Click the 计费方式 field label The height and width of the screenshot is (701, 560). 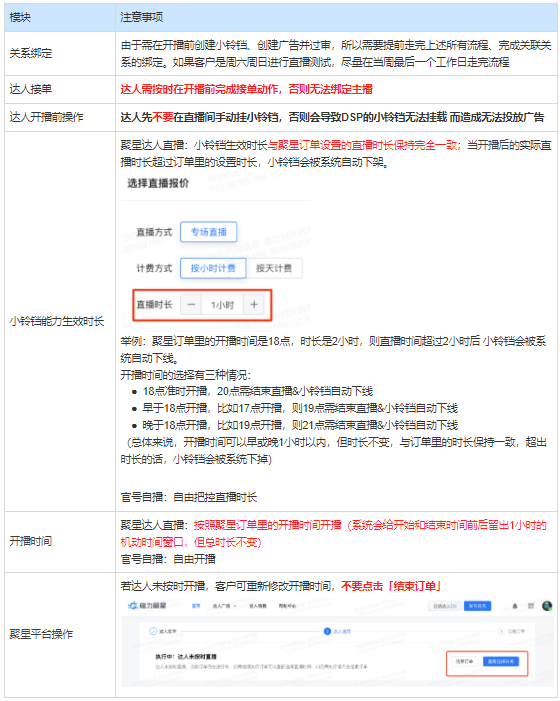point(154,268)
